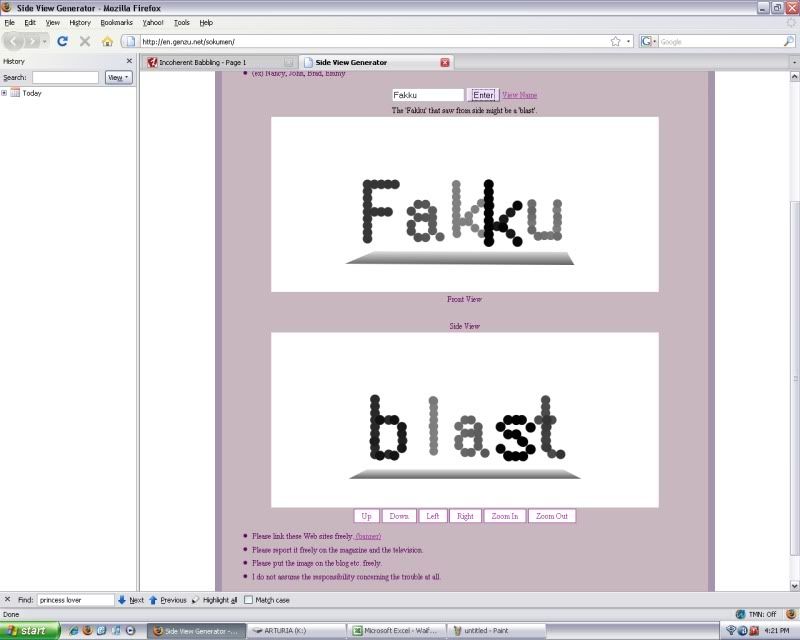Click the Home icon in the toolbar

106,42
